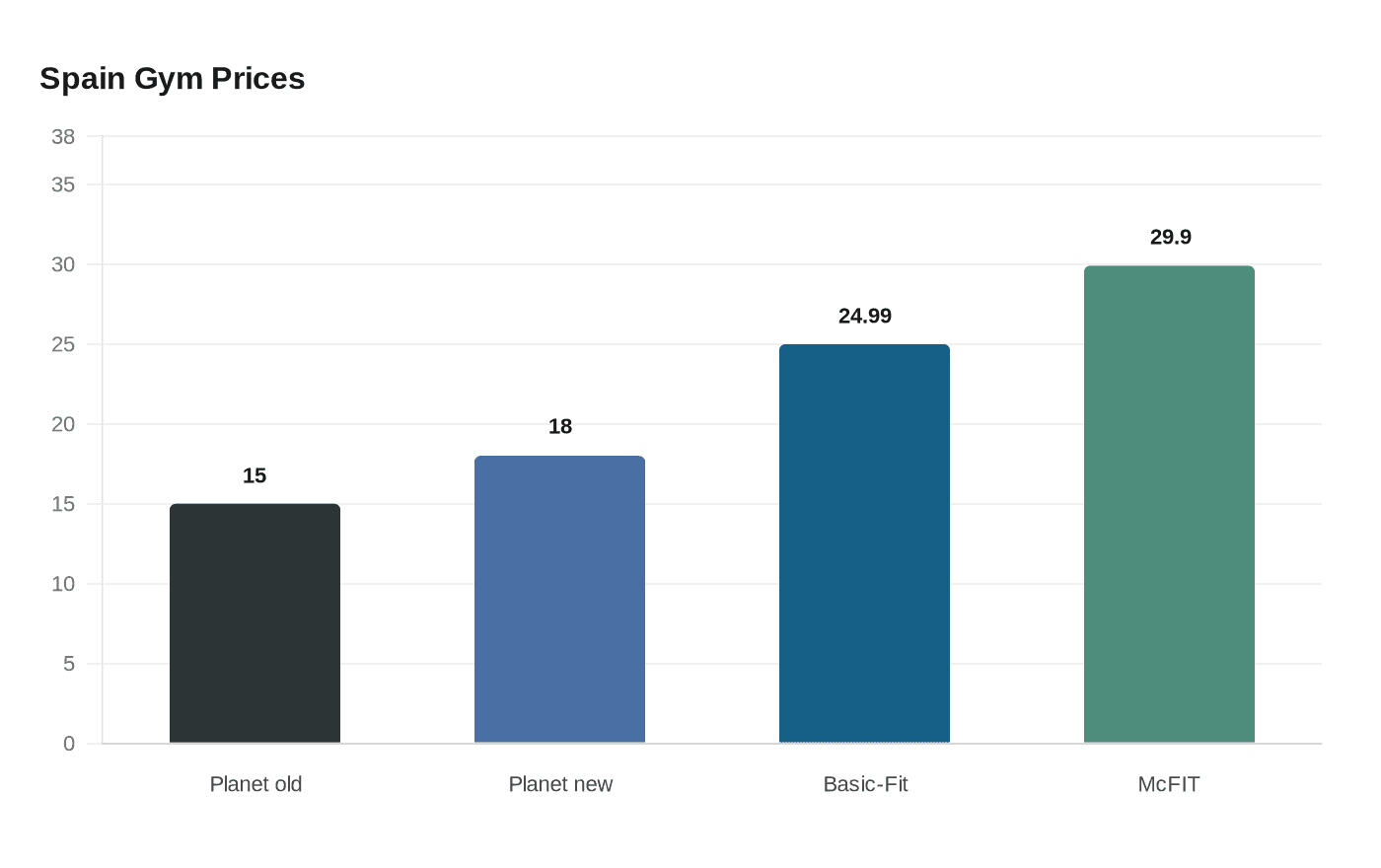Click the 15 data label above bar
Screen dimensions: 1381x868
[x=254, y=475]
